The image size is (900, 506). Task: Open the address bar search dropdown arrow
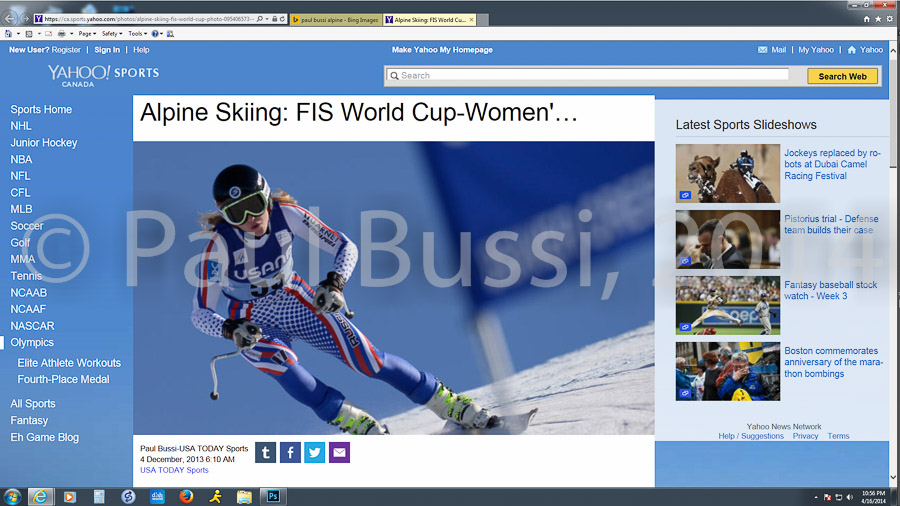point(267,19)
